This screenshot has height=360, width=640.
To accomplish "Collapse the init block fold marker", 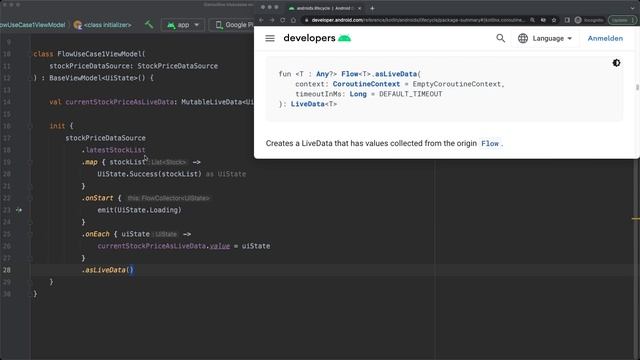I will coord(30,126).
